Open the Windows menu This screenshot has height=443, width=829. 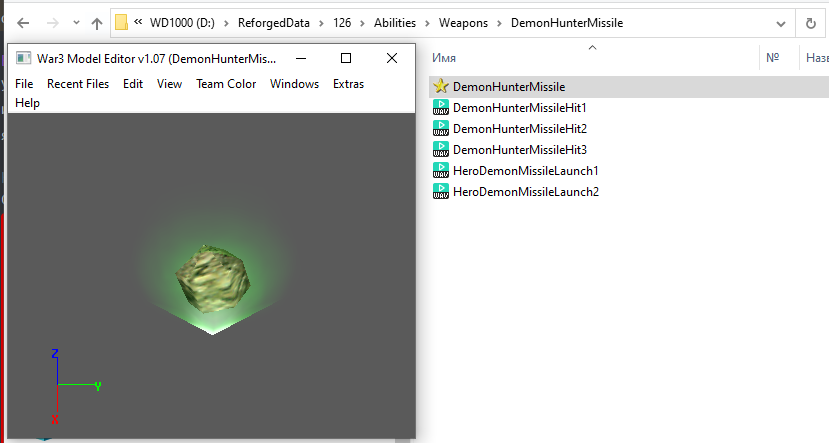294,84
